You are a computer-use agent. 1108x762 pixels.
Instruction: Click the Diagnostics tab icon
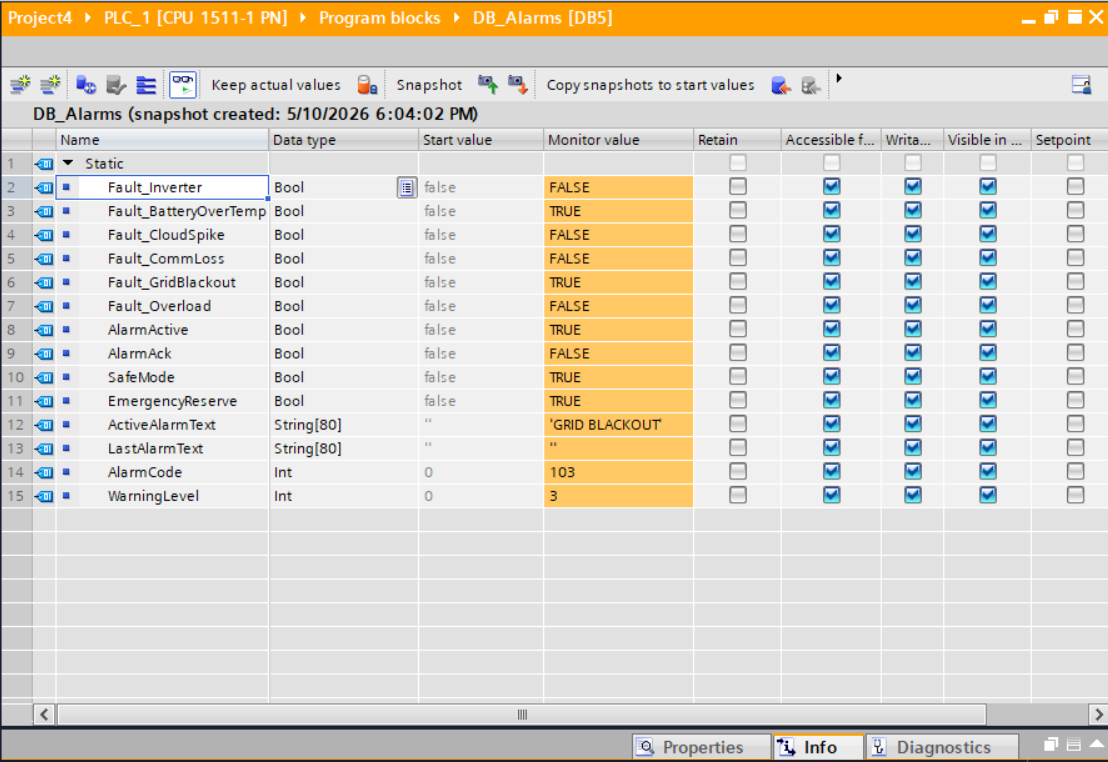[878, 746]
